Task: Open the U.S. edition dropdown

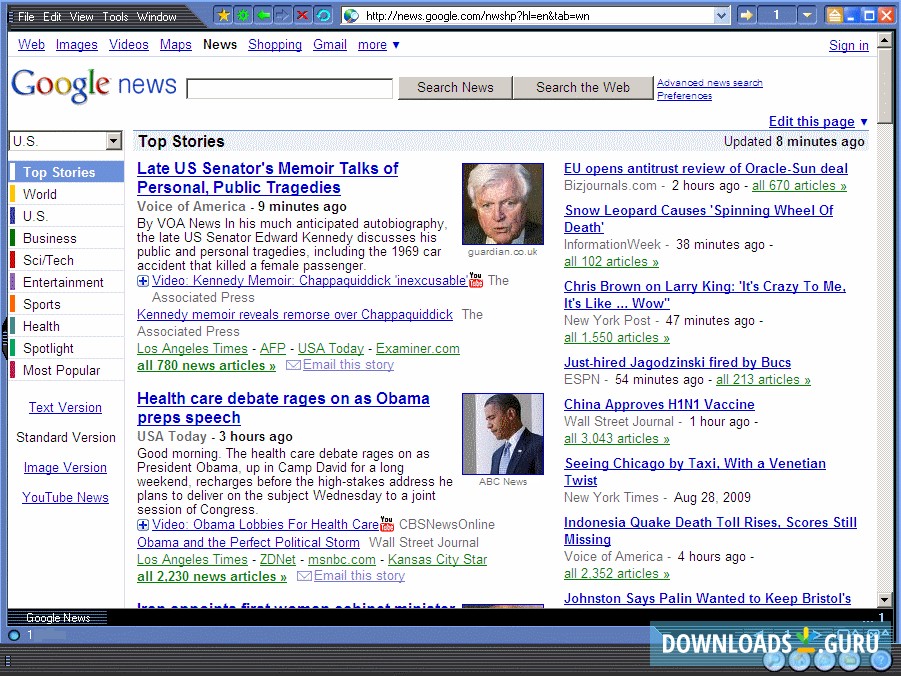Action: pyautogui.click(x=114, y=141)
